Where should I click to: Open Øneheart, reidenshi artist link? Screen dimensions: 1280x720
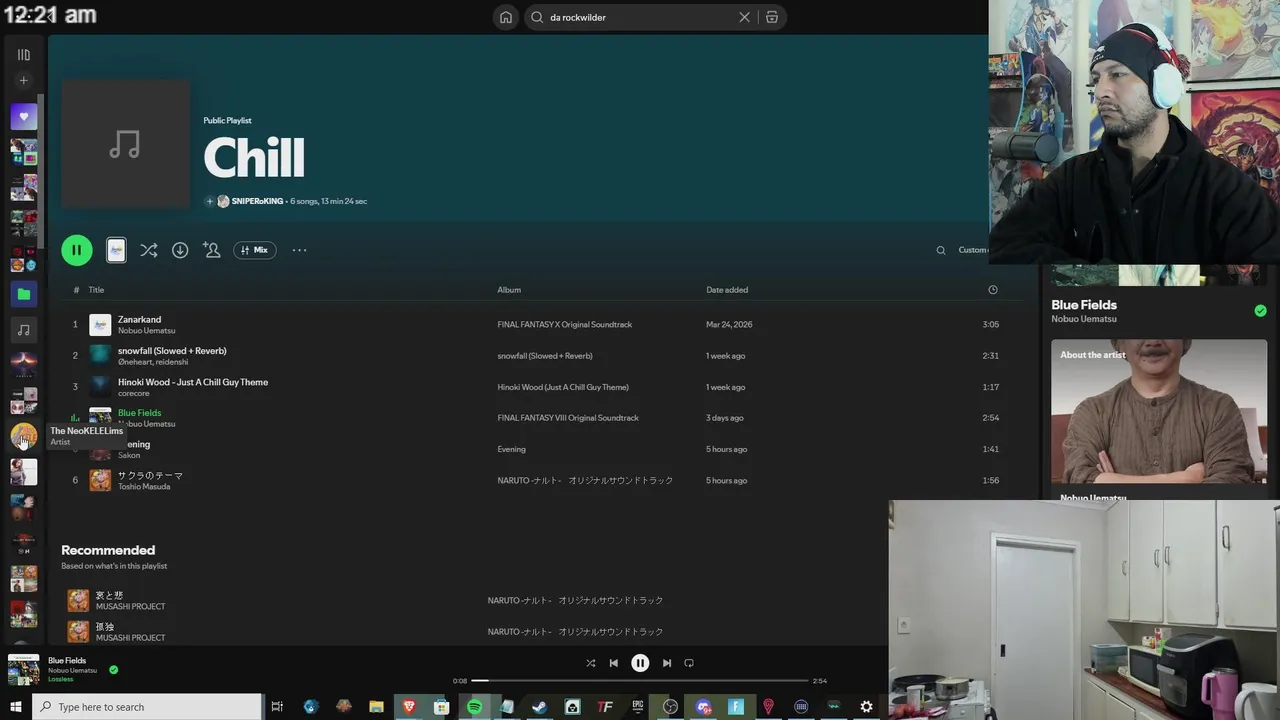(153, 362)
